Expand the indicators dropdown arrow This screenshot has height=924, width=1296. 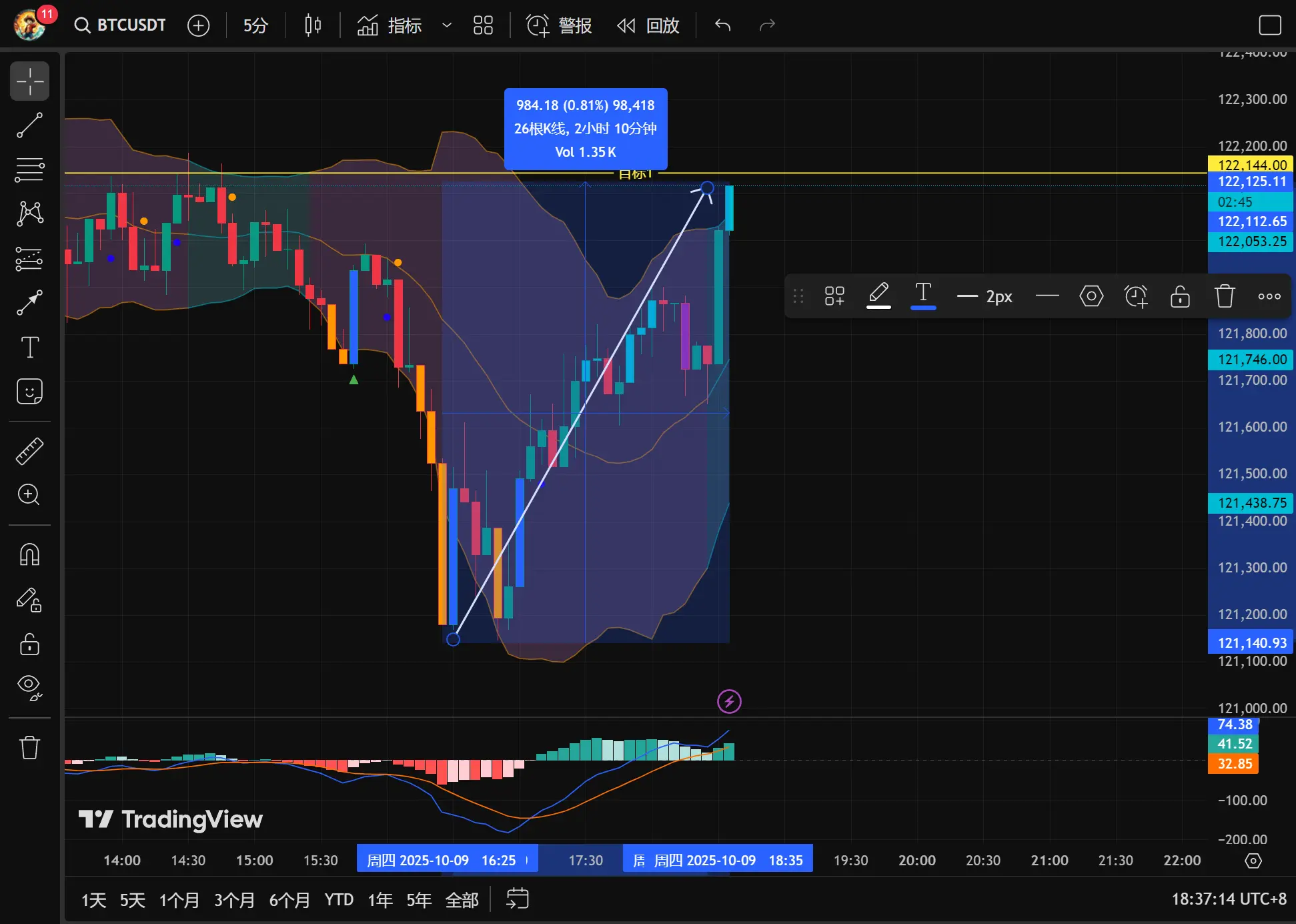coord(447,26)
